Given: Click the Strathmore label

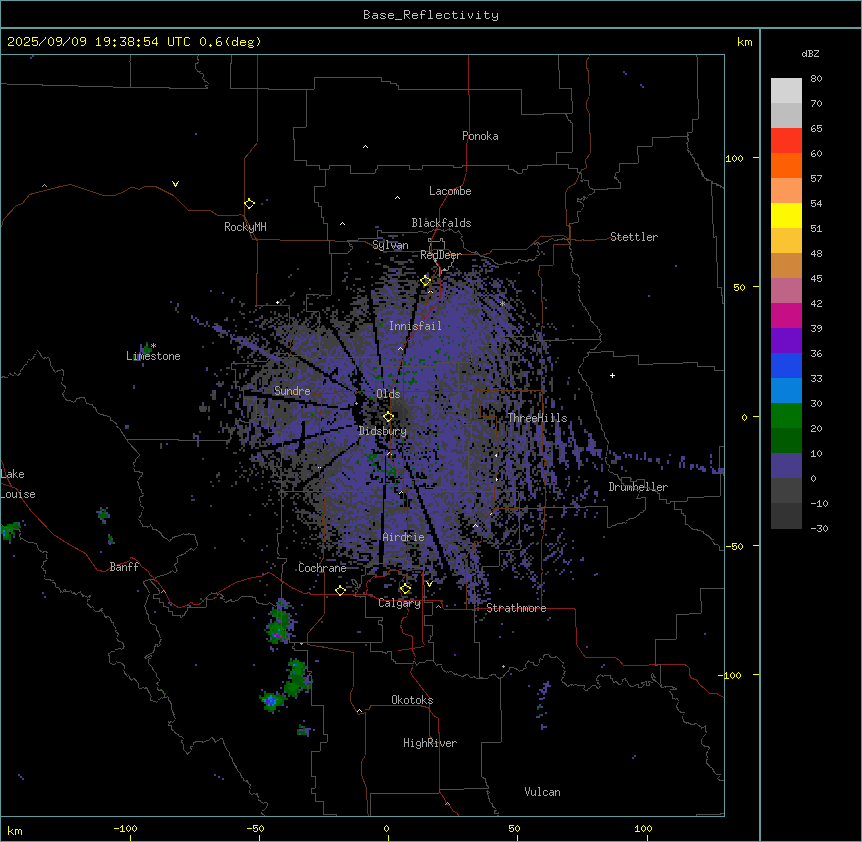Looking at the screenshot, I should pos(516,608).
